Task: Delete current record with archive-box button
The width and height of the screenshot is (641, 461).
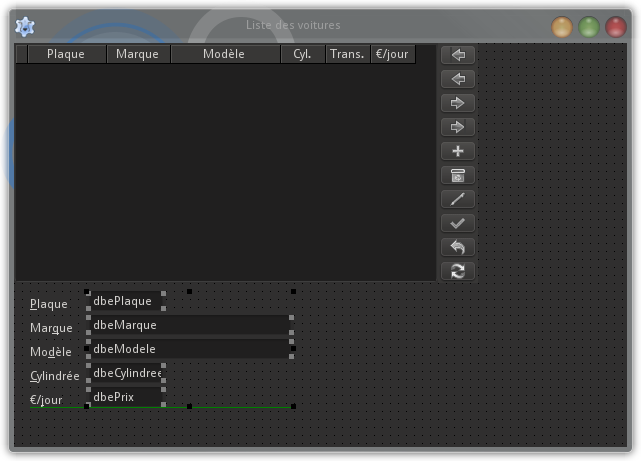Action: (x=458, y=175)
